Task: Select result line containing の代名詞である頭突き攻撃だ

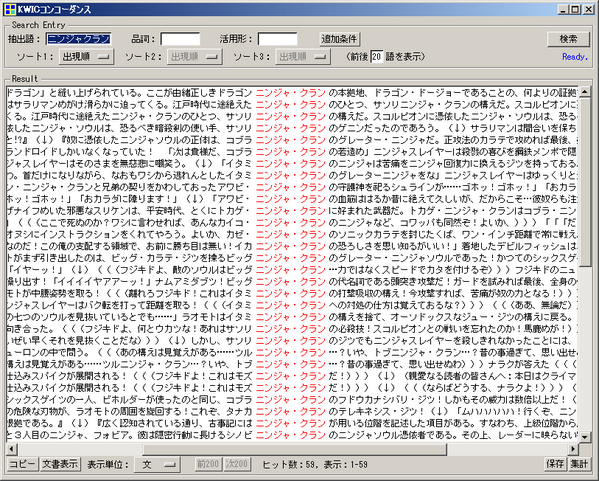Action: pos(292,282)
